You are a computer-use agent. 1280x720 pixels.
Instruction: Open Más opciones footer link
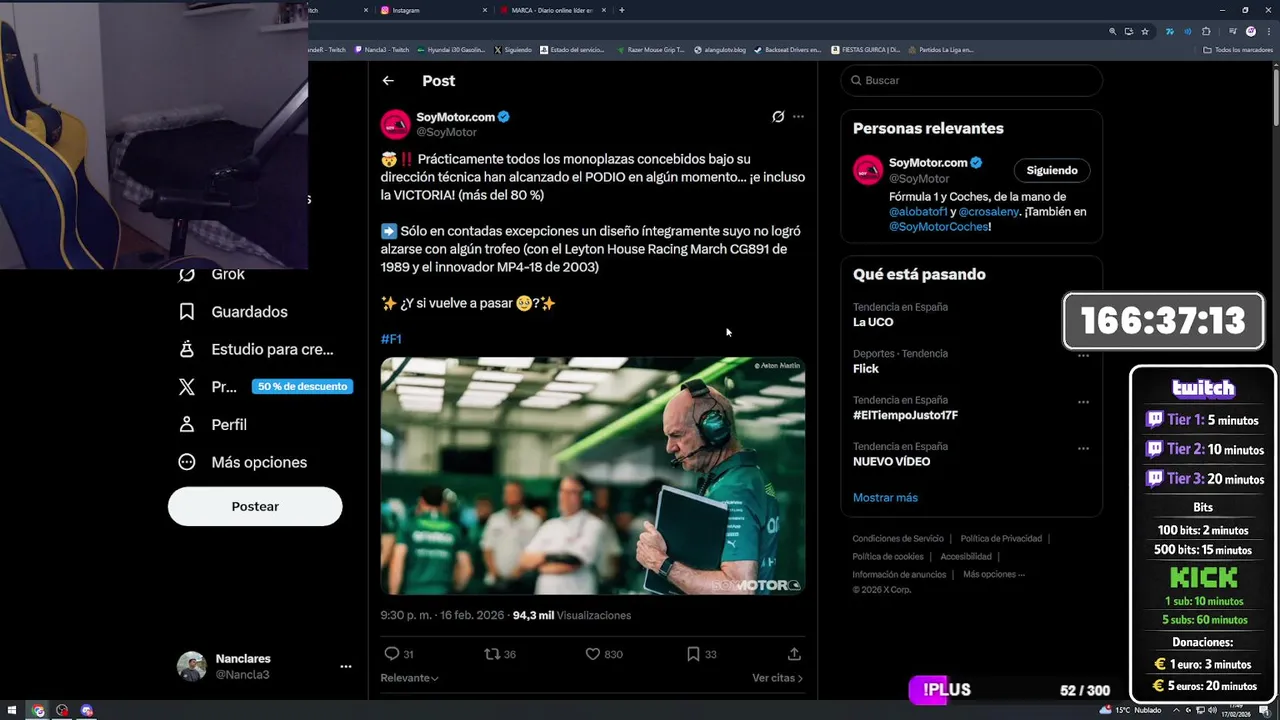coord(994,574)
